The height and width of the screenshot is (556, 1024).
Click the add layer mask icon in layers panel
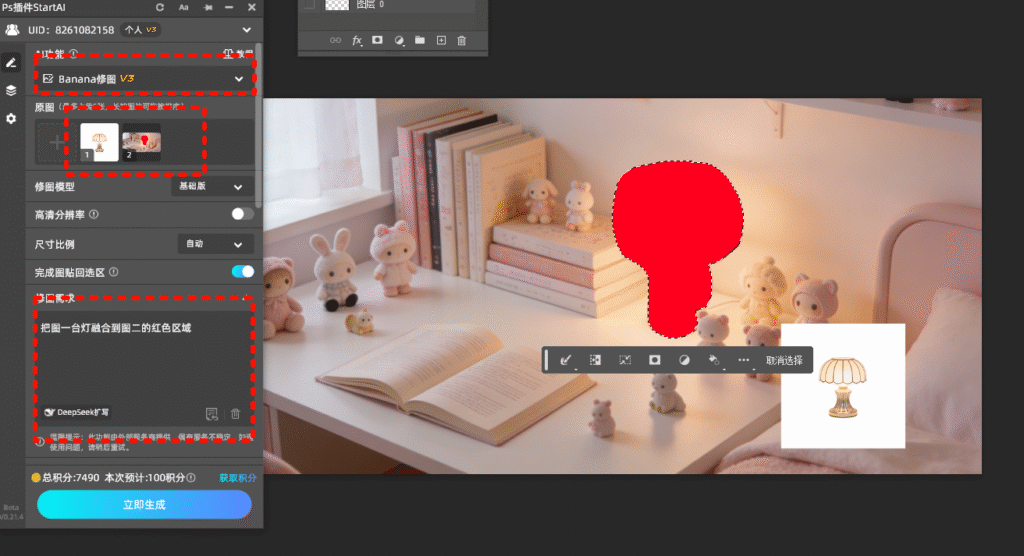[378, 40]
